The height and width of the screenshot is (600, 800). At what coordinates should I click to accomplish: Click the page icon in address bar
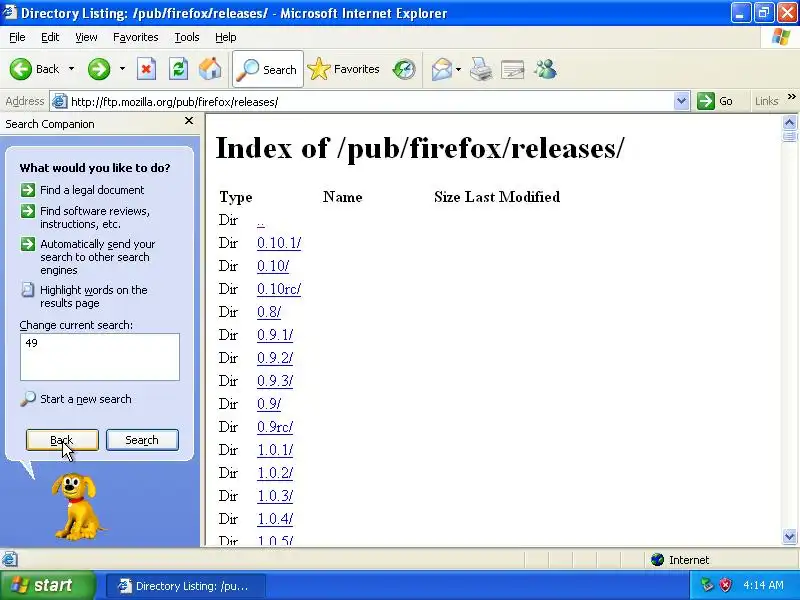tap(60, 102)
